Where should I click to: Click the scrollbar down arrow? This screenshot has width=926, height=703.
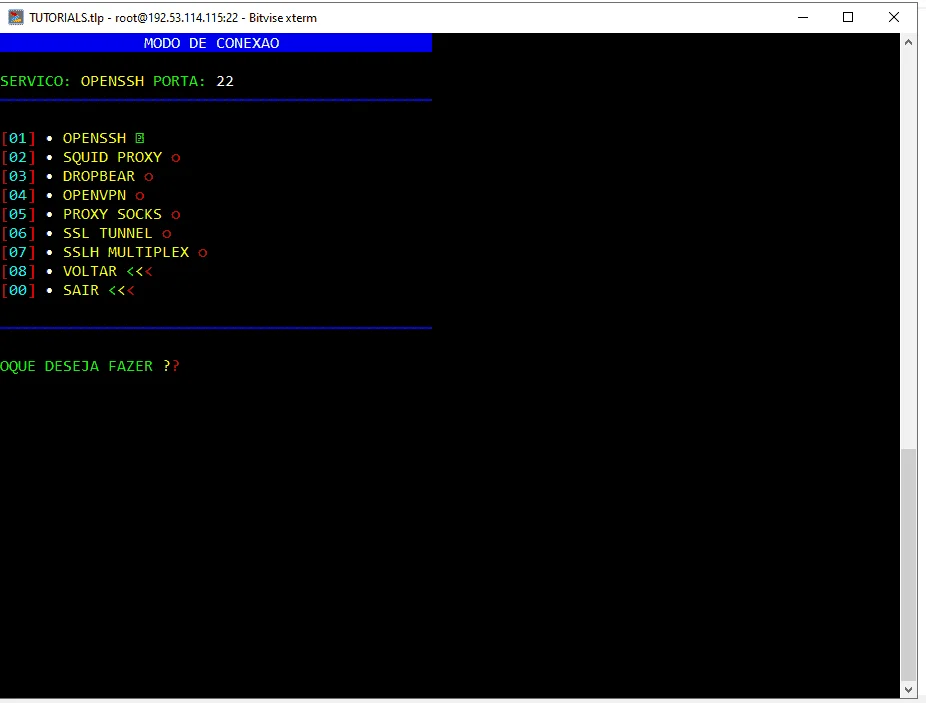tap(908, 689)
